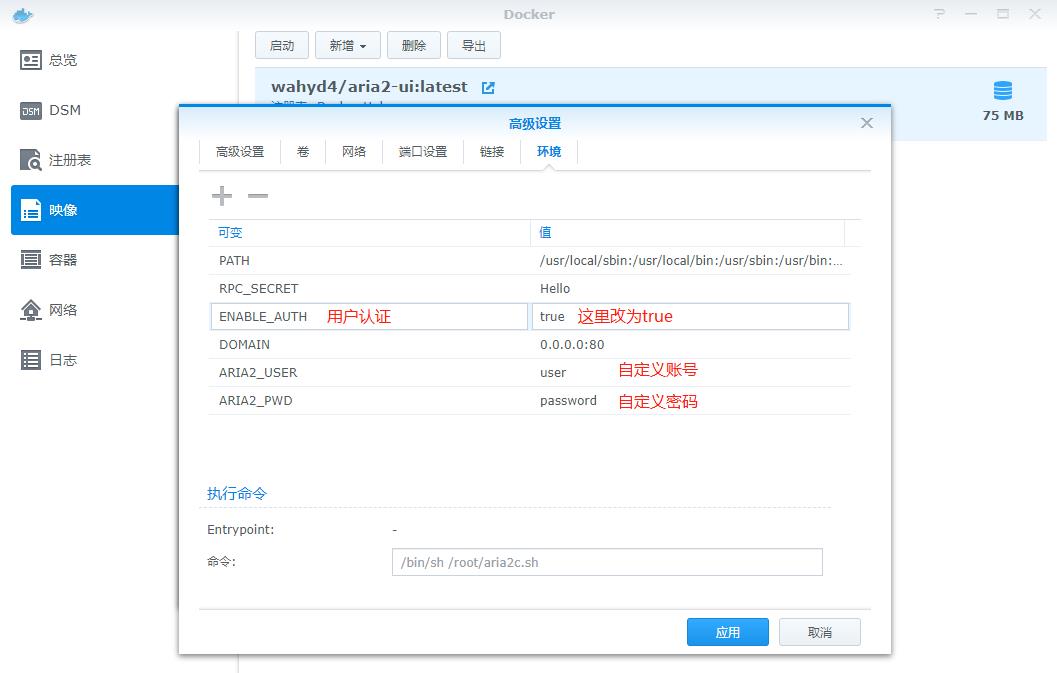This screenshot has width=1057, height=673.
Task: Select DOMAIN variable row
Action: click(529, 345)
